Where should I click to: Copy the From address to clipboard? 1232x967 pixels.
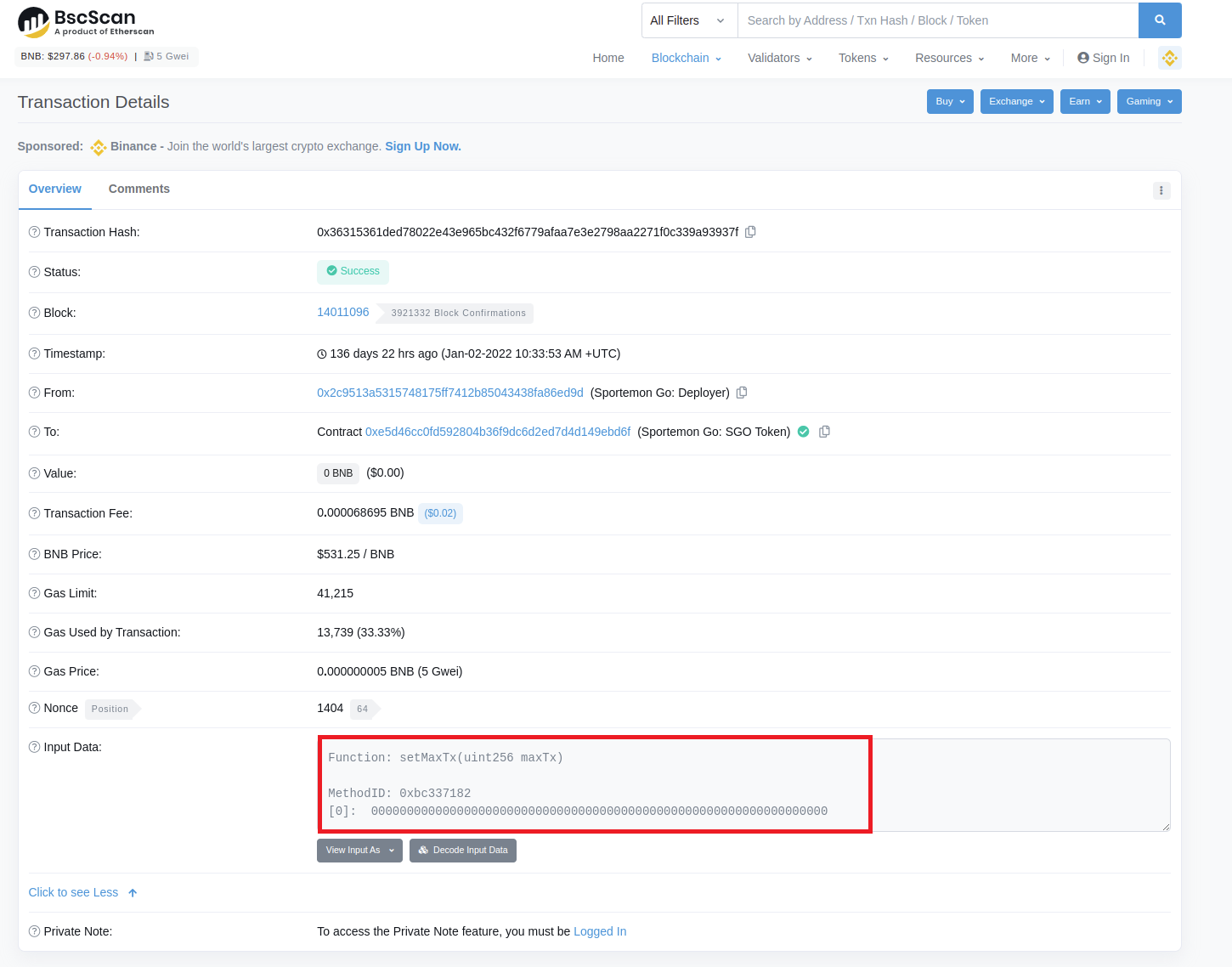pos(742,393)
